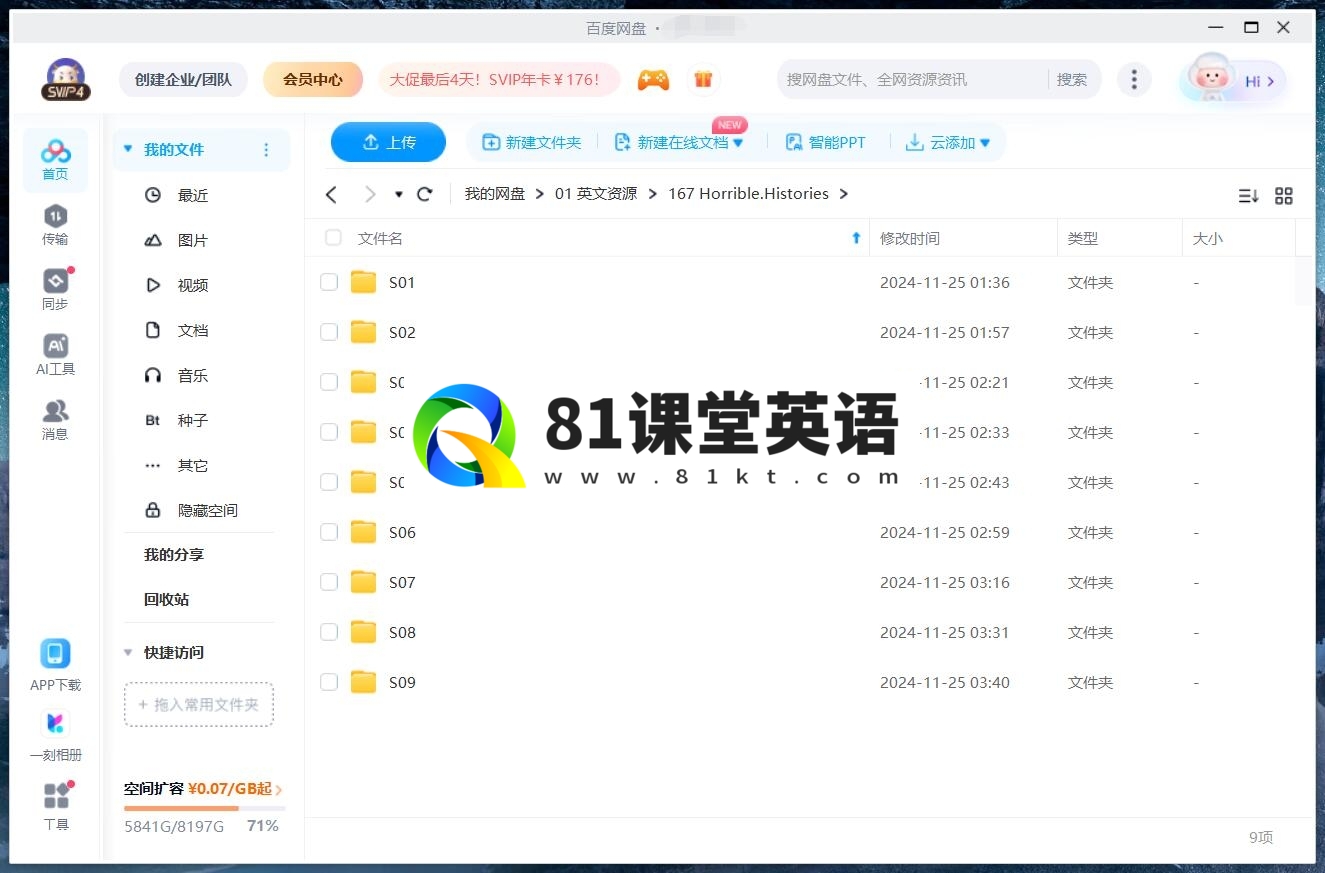Open the 消息 messages sidebar icon
The width and height of the screenshot is (1325, 873).
click(x=55, y=420)
